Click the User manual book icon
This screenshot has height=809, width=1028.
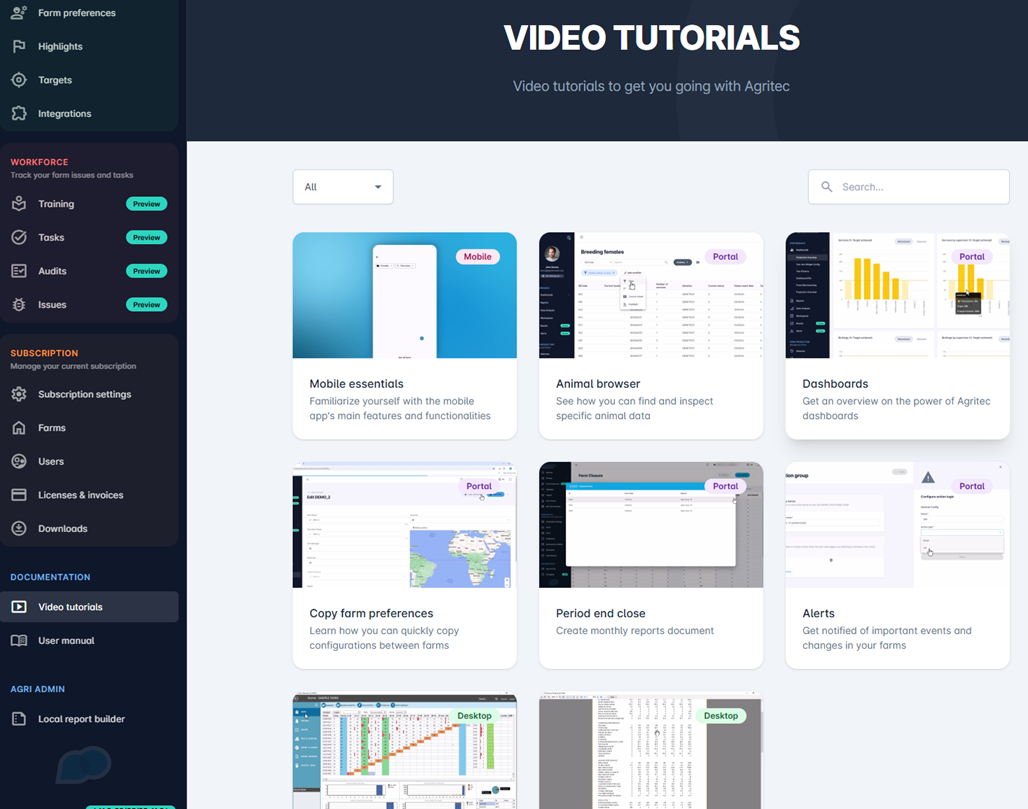click(19, 641)
